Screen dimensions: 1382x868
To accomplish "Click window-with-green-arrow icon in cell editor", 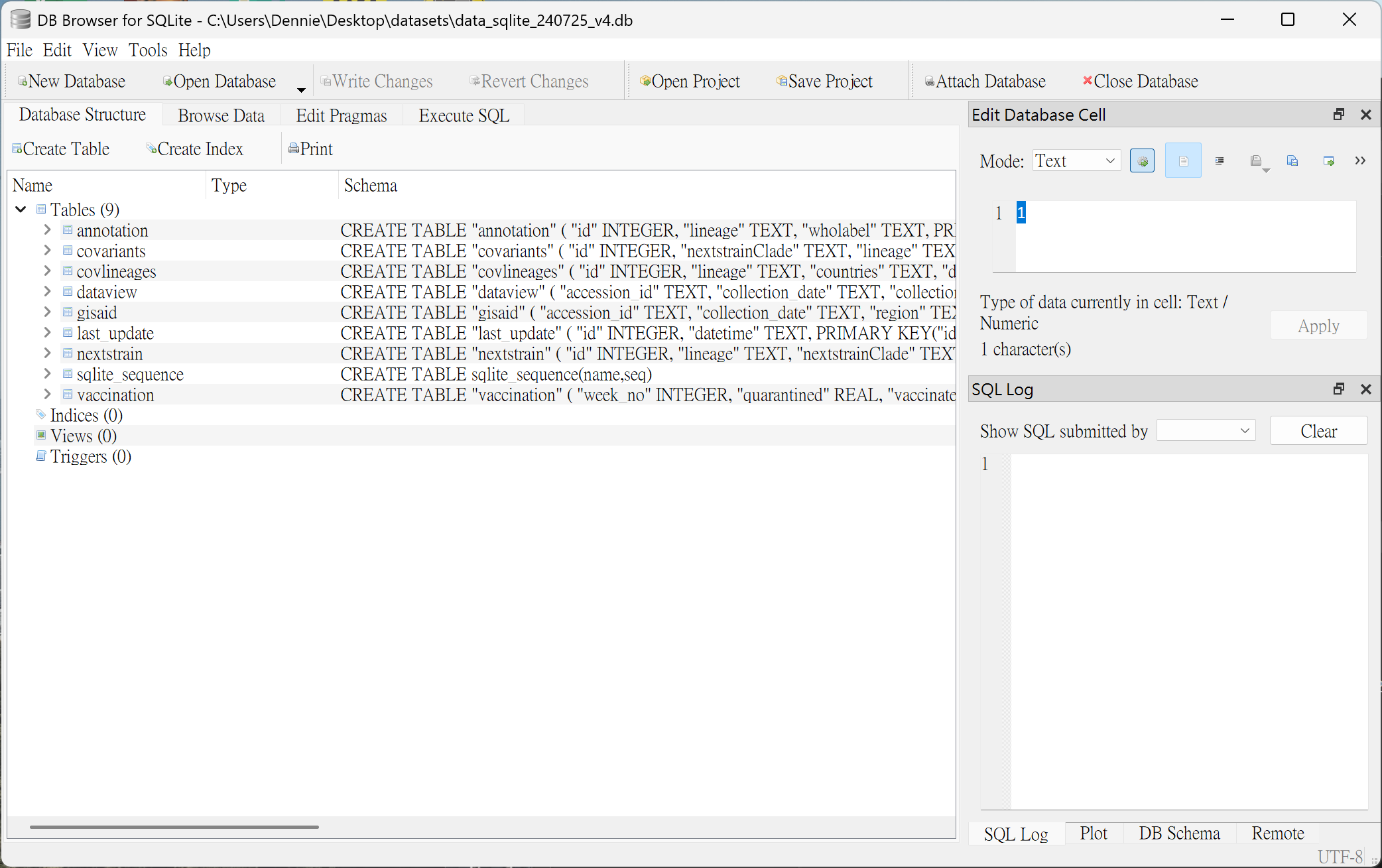I will 1328,161.
